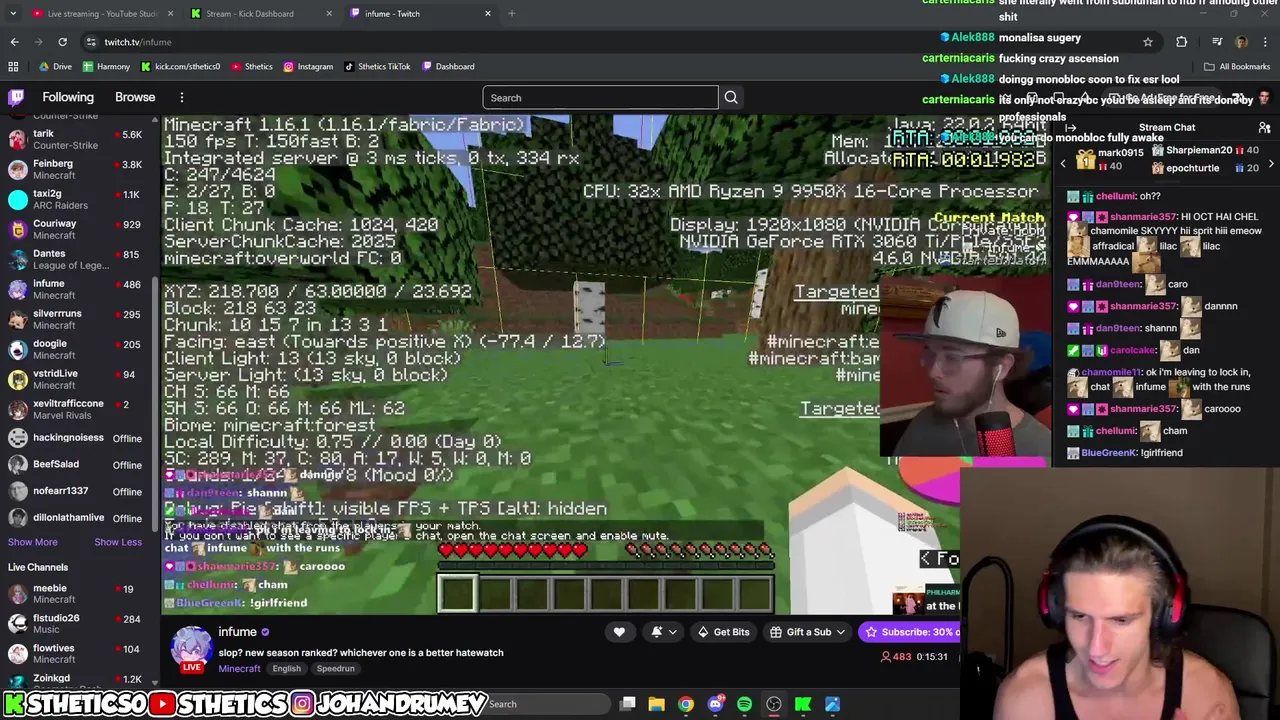Image resolution: width=1280 pixels, height=720 pixels.
Task: Open the Instagram bookmark
Action: 308,66
